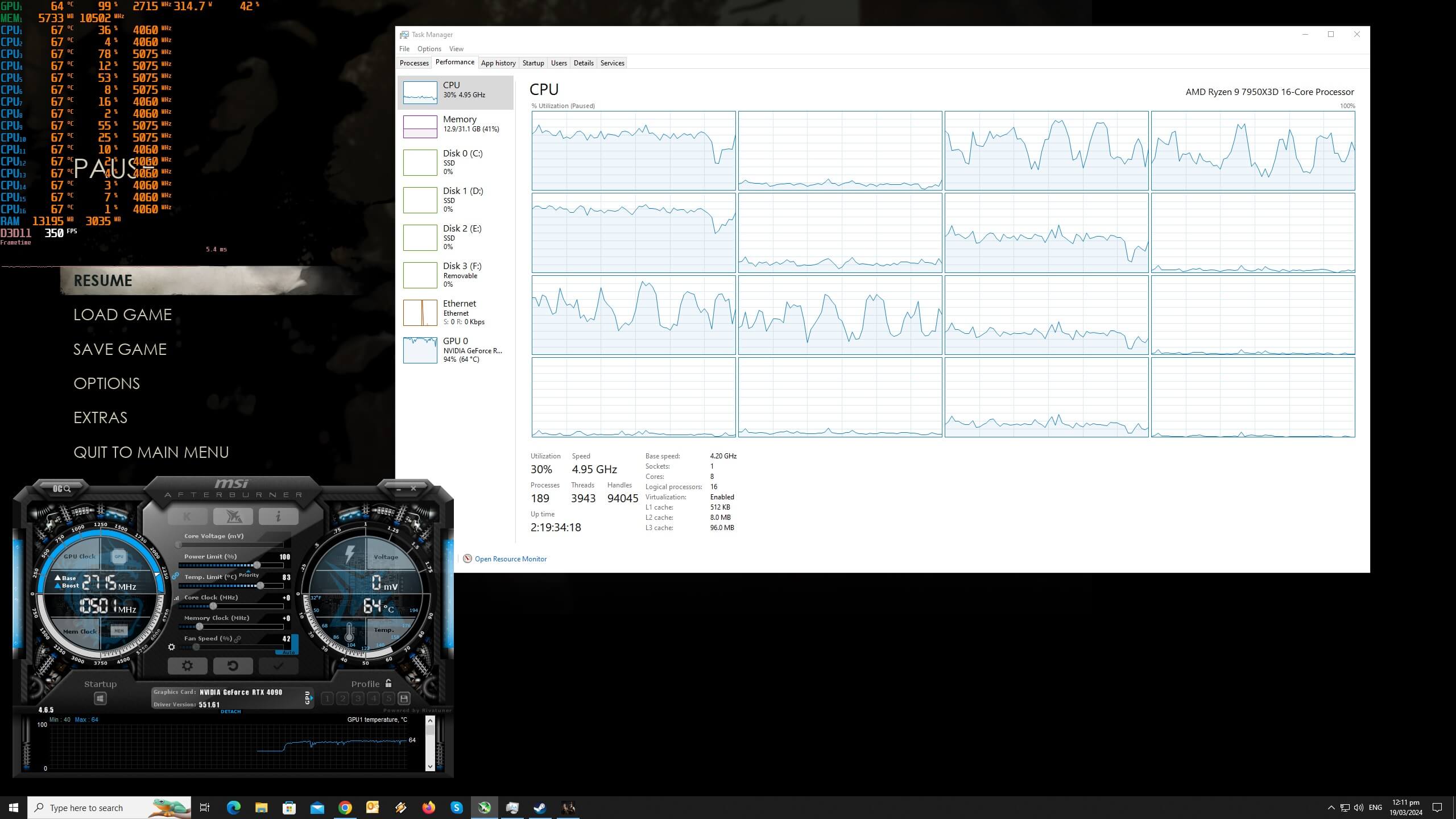
Task: Show hidden system tray icons chevron
Action: pyautogui.click(x=1331, y=808)
